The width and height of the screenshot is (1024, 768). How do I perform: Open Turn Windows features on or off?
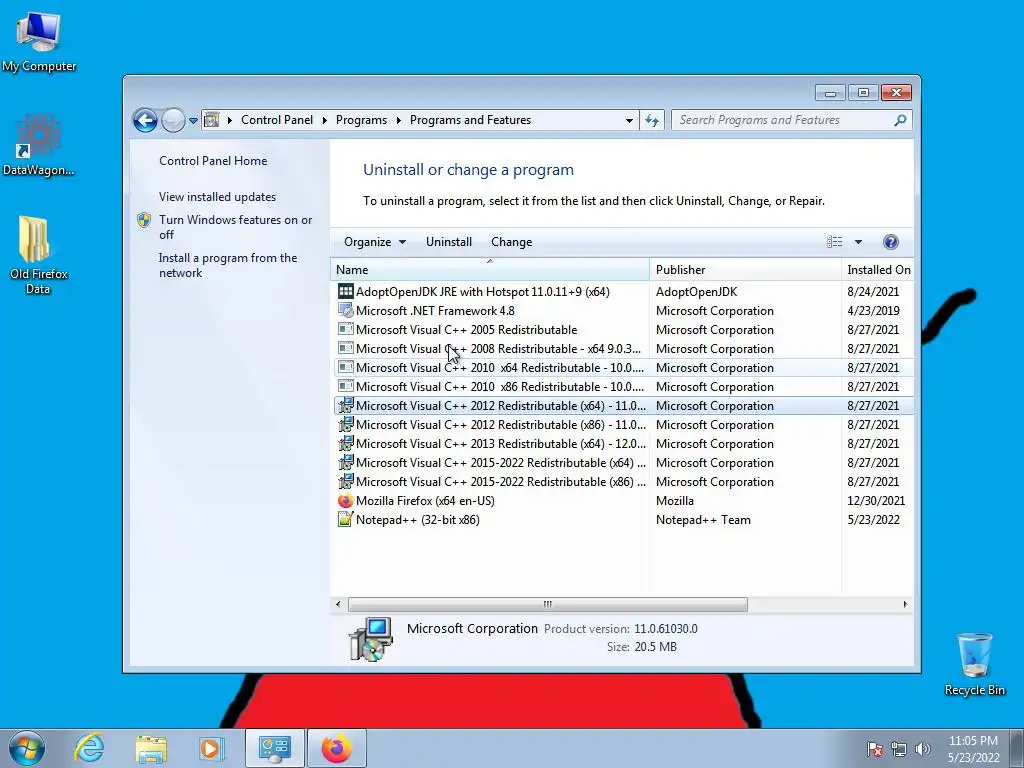point(236,227)
